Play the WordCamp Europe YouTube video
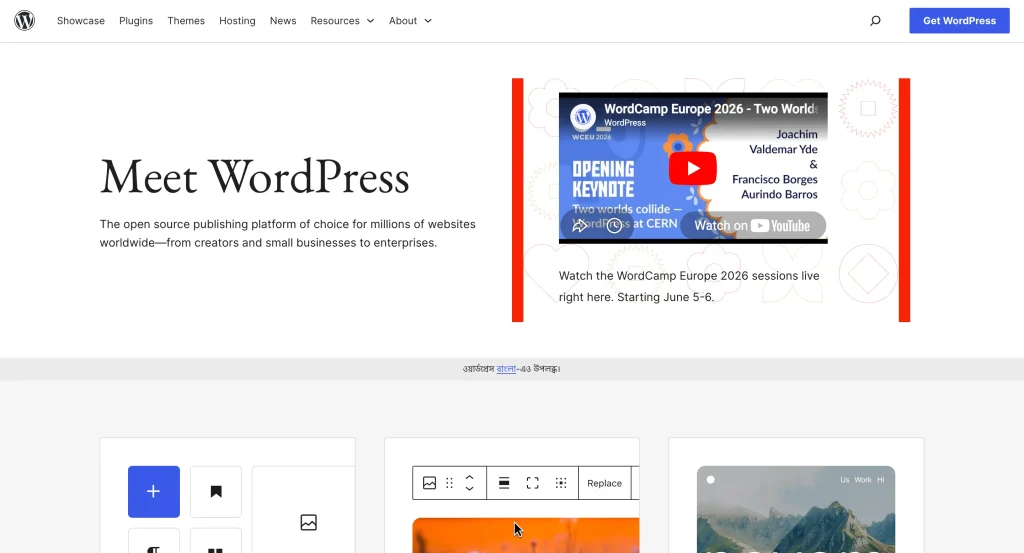The image size is (1024, 553). click(x=692, y=168)
